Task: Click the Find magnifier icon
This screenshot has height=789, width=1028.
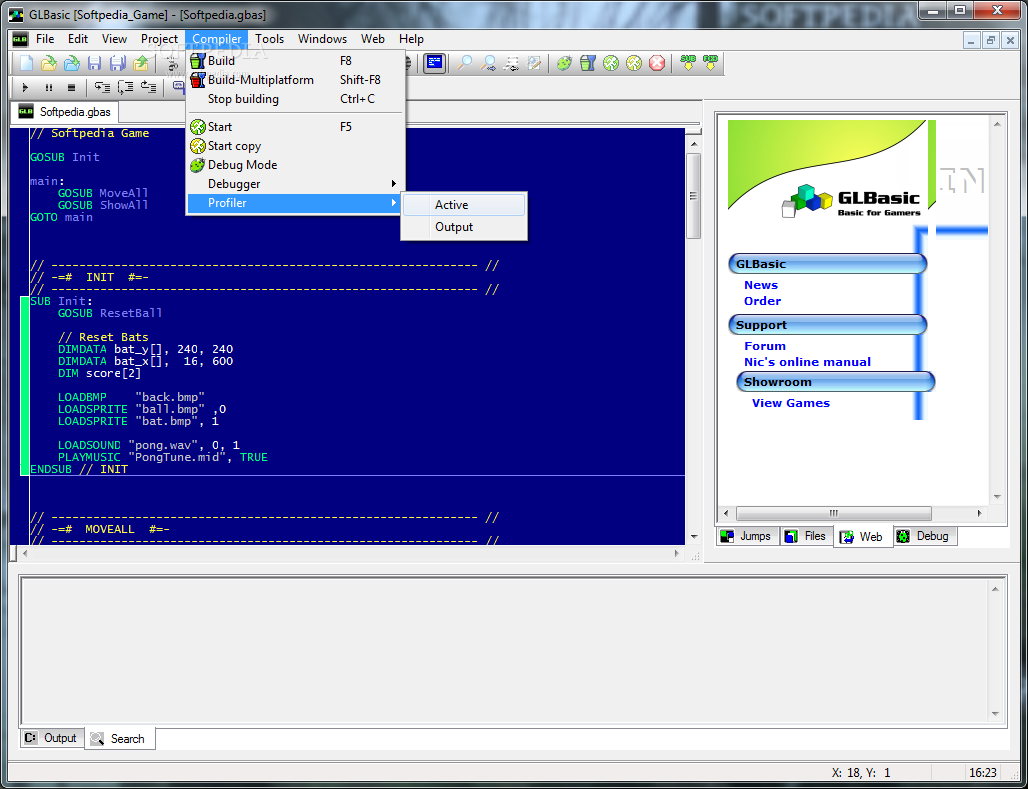Action: [465, 63]
